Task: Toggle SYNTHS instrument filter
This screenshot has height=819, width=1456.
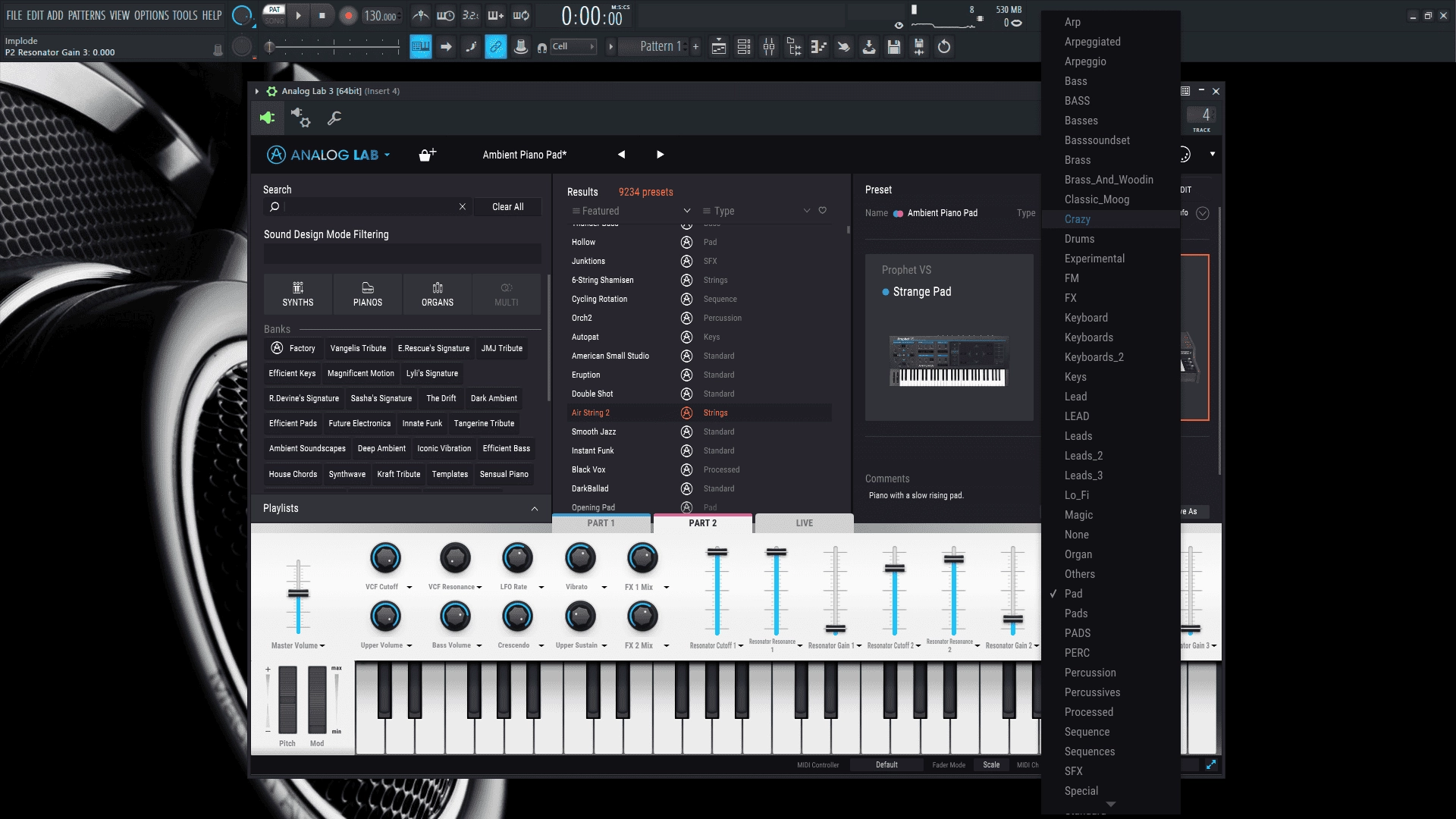Action: [x=298, y=294]
